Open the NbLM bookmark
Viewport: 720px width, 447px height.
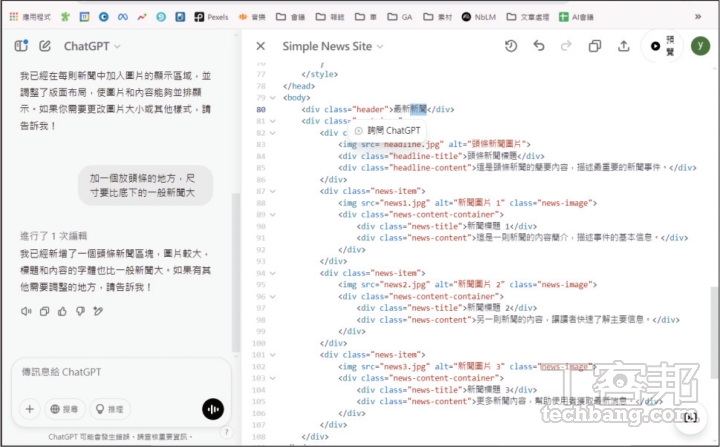pyautogui.click(x=479, y=17)
